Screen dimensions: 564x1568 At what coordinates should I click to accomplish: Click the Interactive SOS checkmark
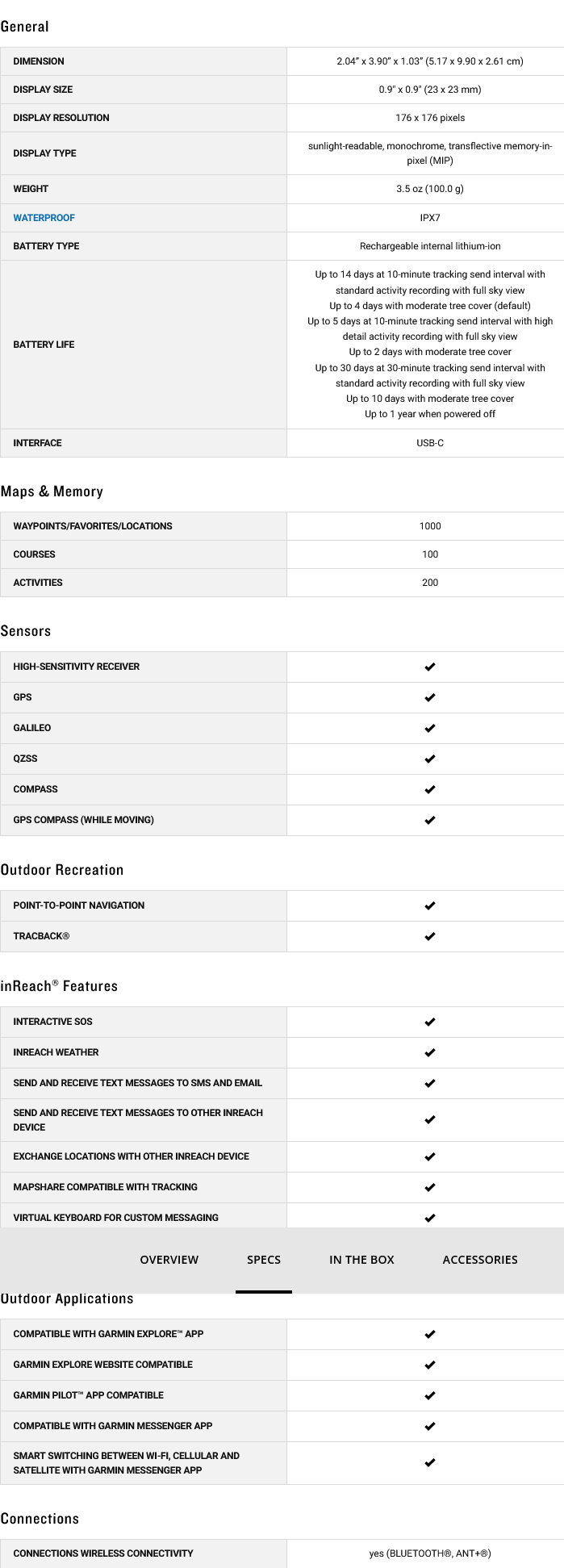point(430,1022)
